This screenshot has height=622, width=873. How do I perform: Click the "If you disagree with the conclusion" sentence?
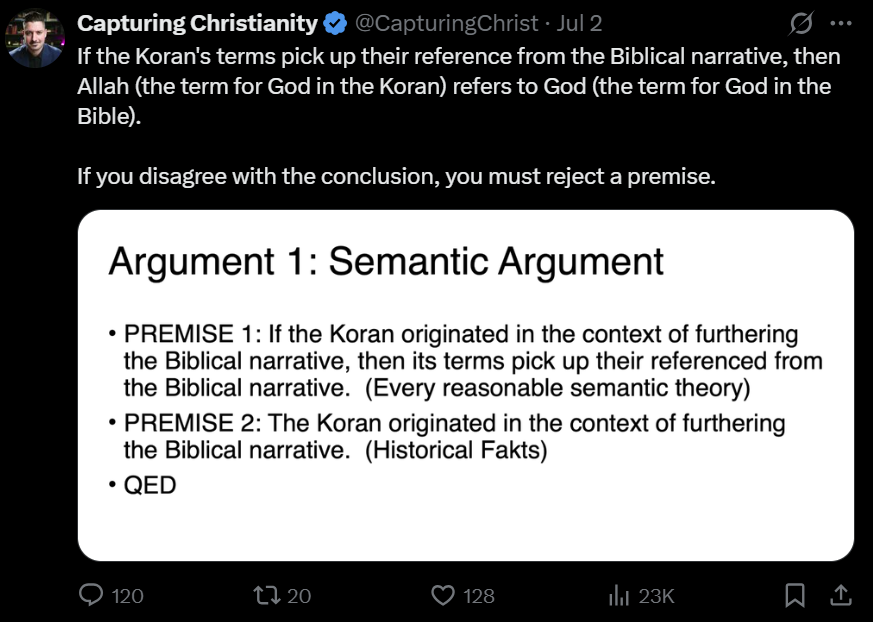(x=396, y=177)
